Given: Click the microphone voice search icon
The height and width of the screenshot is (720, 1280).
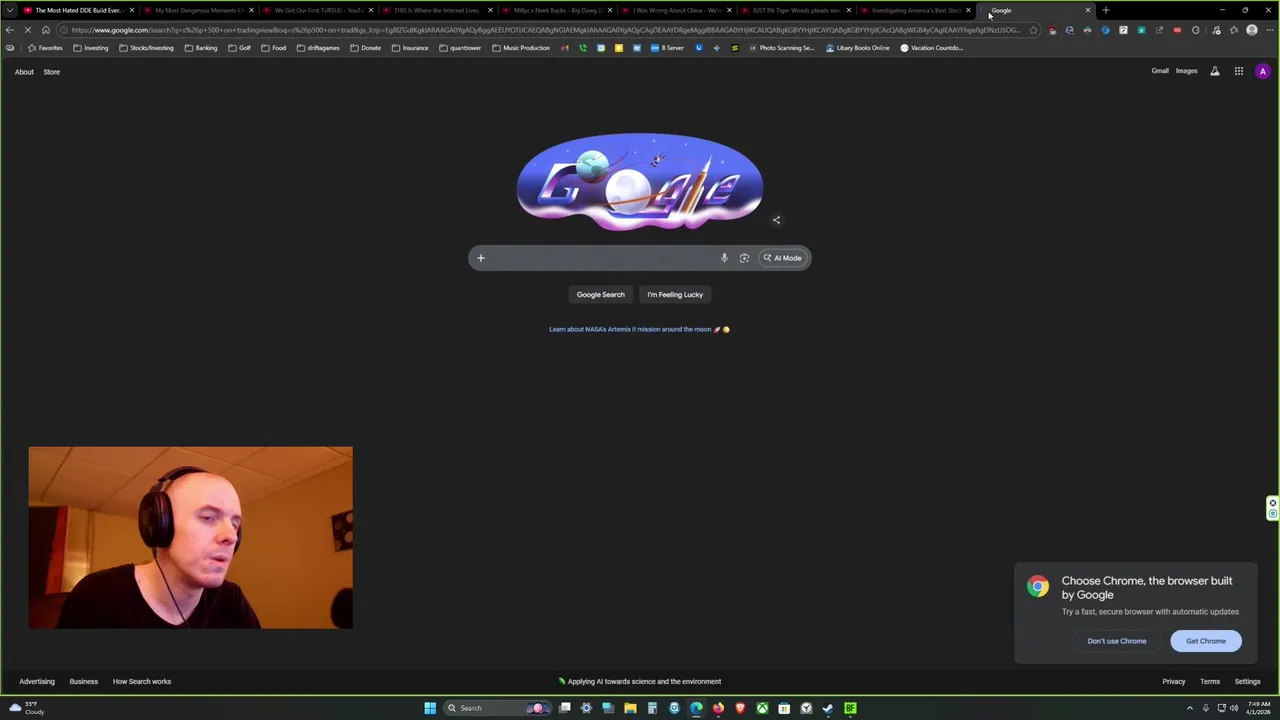Looking at the screenshot, I should [x=724, y=258].
